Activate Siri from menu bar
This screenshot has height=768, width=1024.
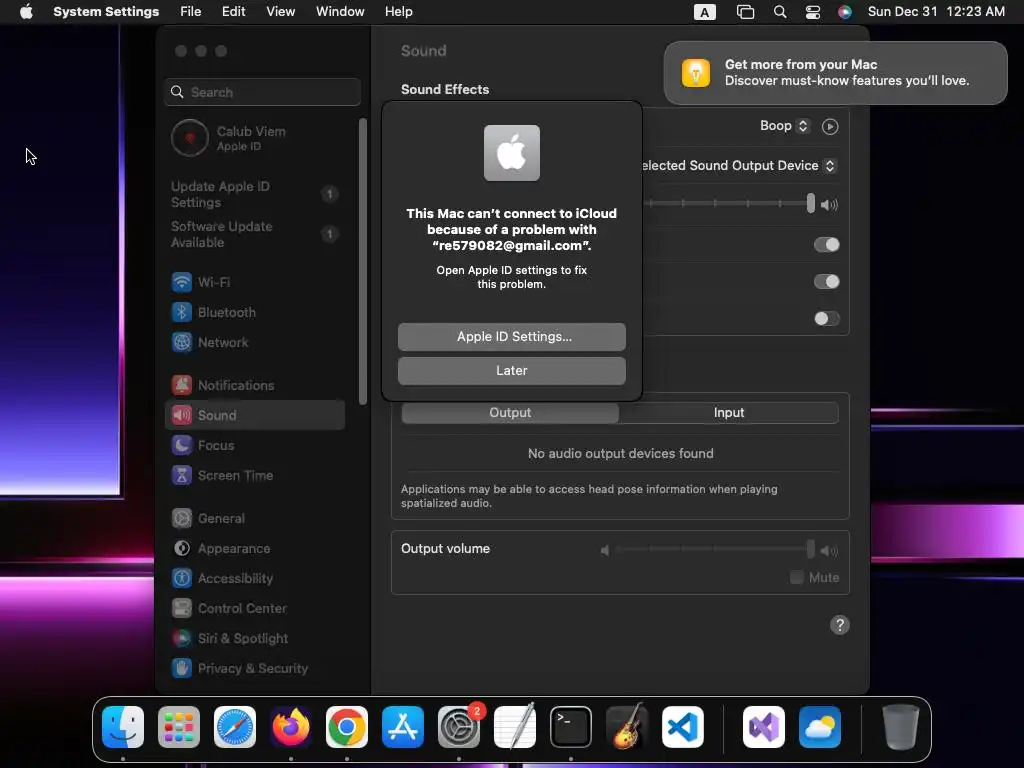point(845,12)
